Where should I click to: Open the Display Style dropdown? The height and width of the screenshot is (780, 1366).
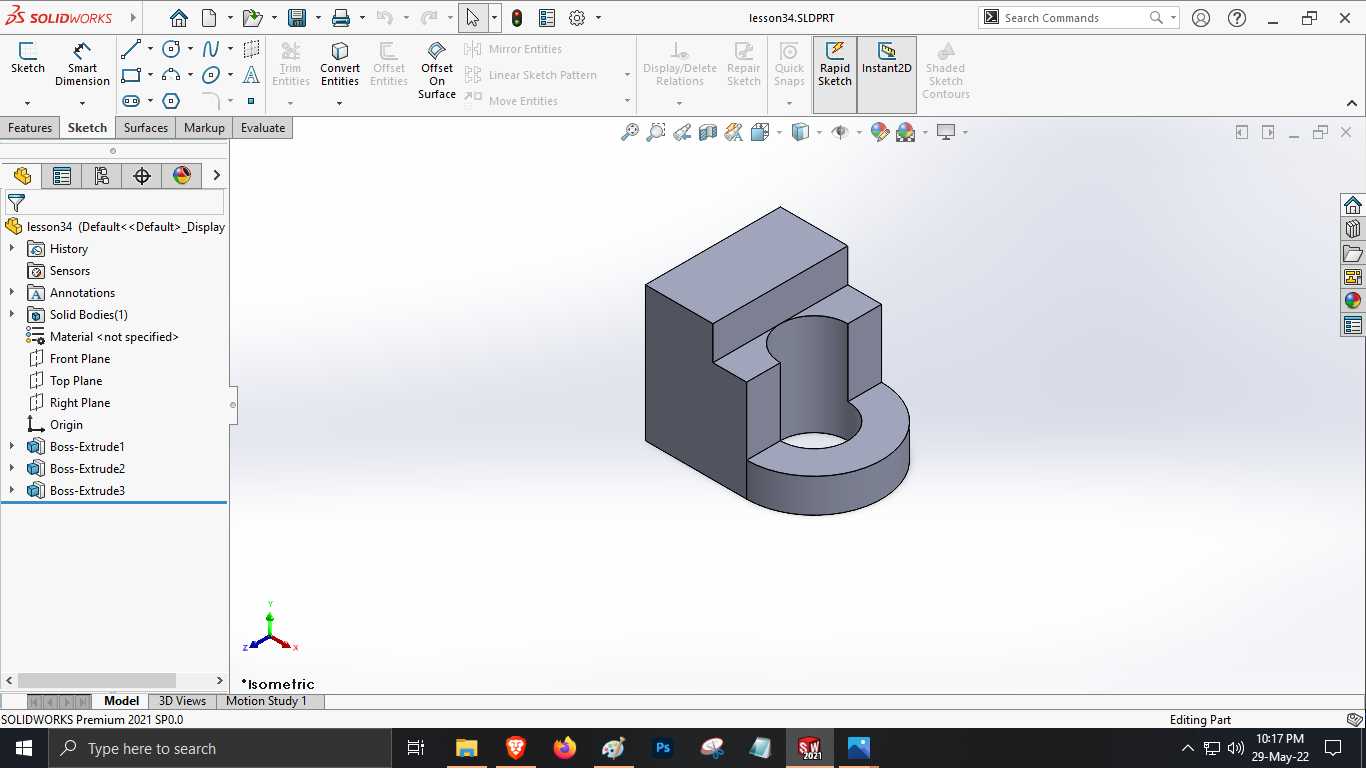(x=819, y=132)
